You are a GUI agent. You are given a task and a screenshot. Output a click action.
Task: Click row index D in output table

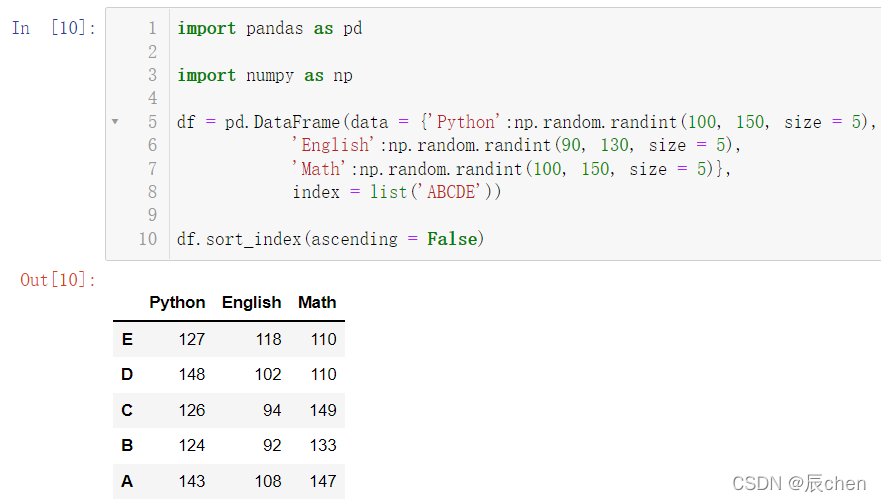127,374
